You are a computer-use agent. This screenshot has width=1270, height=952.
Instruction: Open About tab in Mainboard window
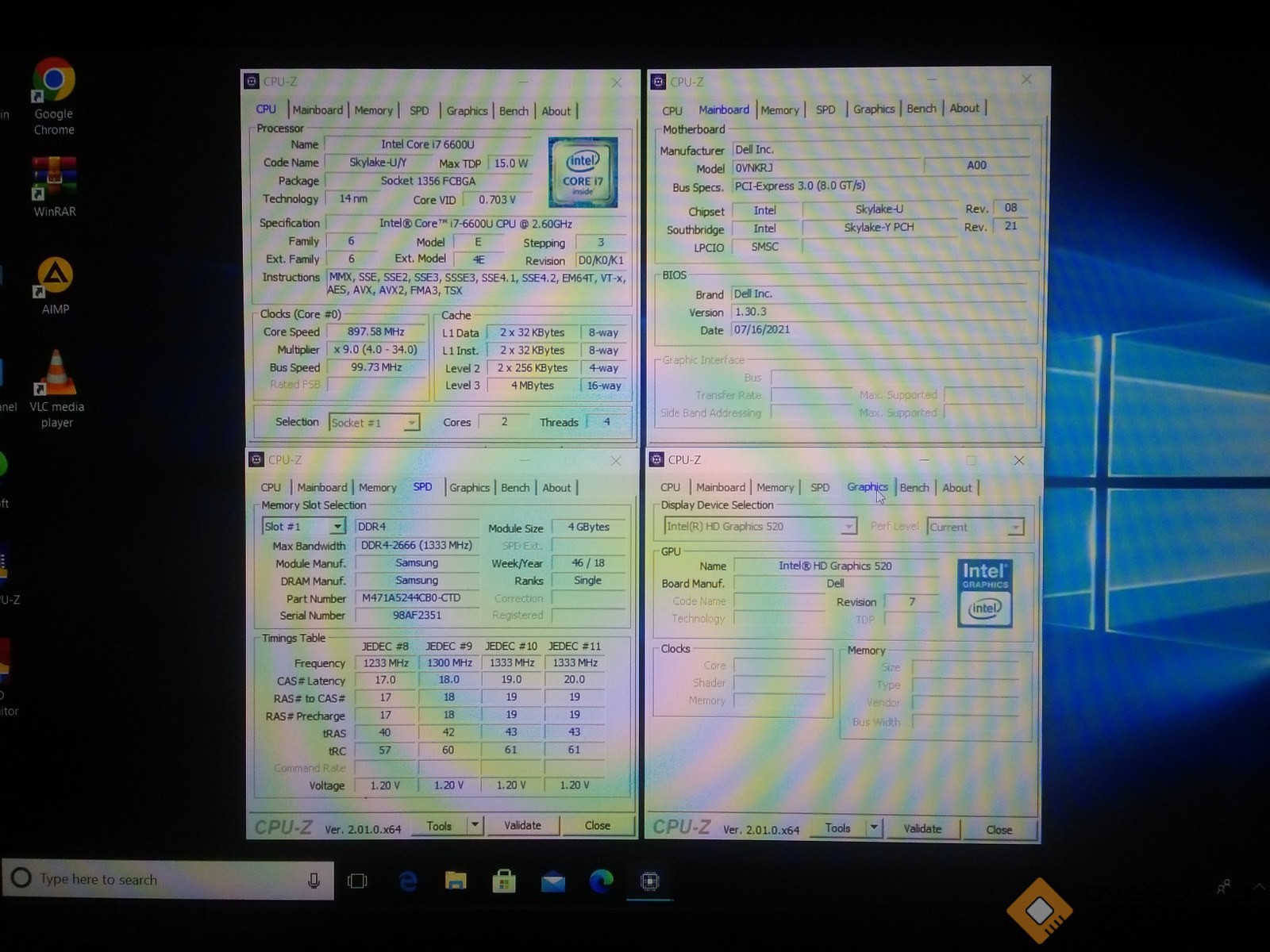tap(964, 109)
